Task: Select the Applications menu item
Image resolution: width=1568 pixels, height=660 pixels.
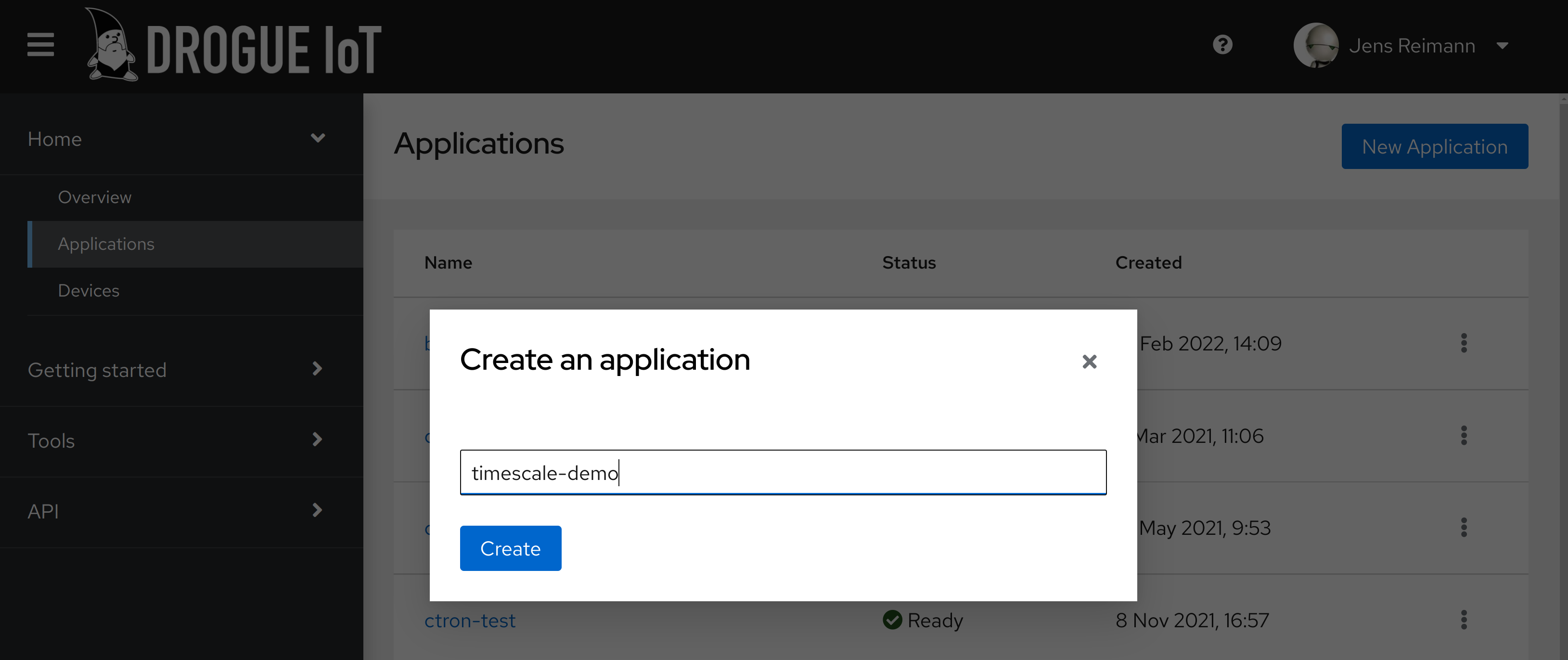Action: [106, 243]
